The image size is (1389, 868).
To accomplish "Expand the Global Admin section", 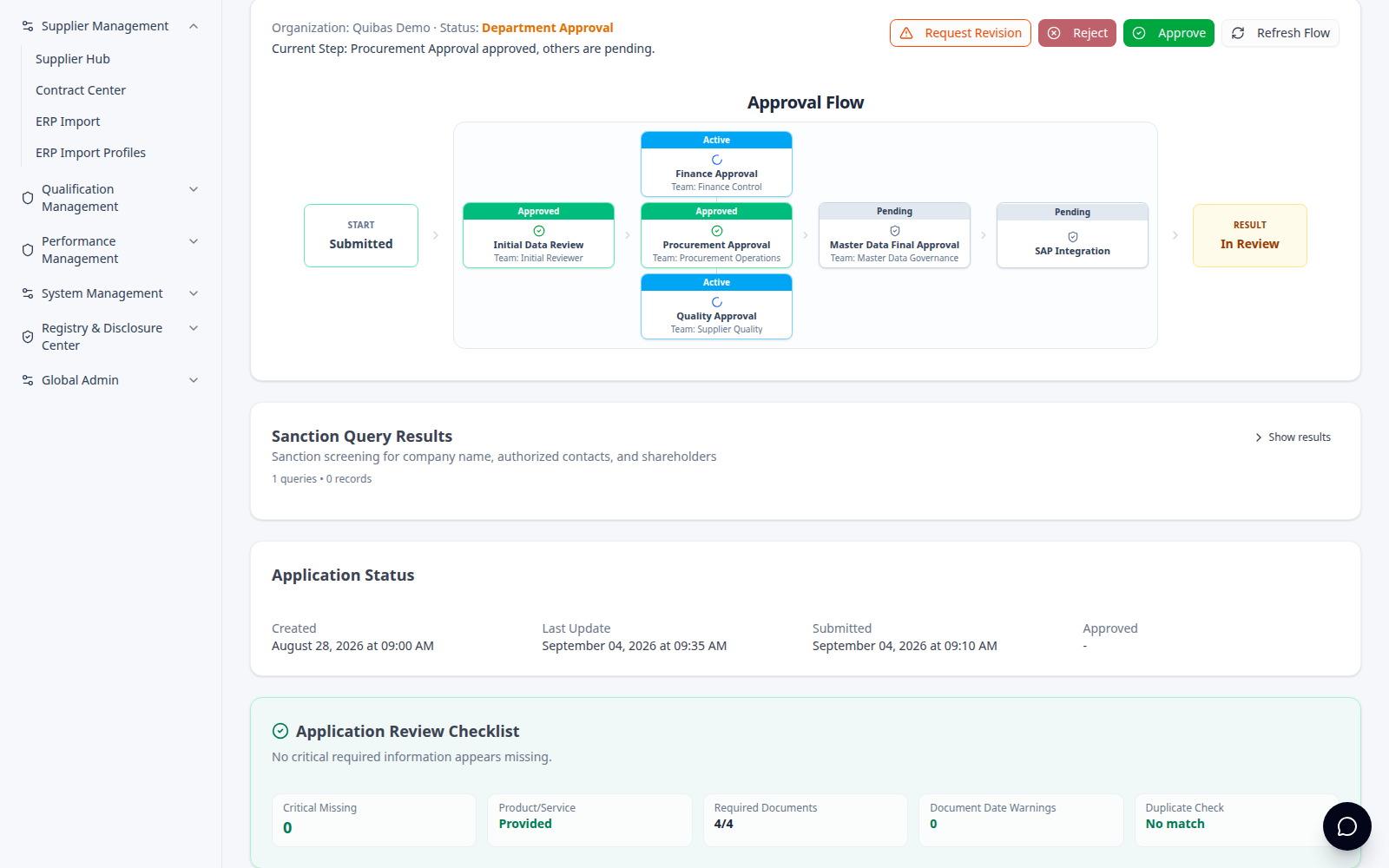I will (x=194, y=380).
